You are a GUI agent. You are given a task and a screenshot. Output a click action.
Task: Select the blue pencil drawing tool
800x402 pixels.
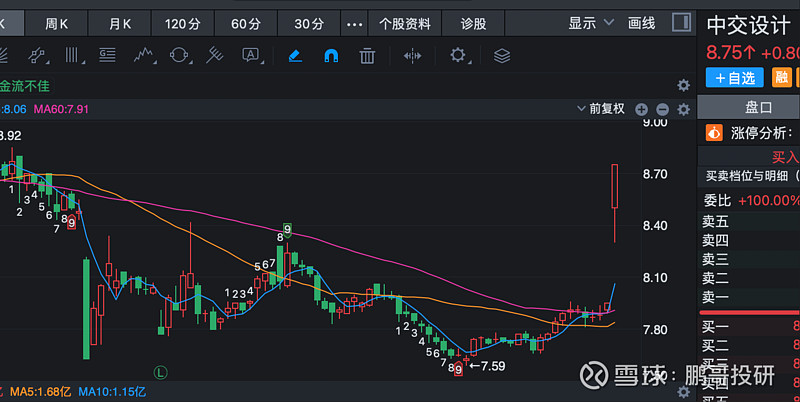pos(295,56)
